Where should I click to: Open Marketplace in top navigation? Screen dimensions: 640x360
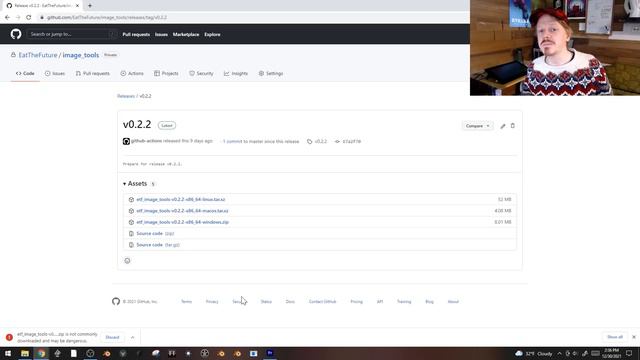coord(186,35)
